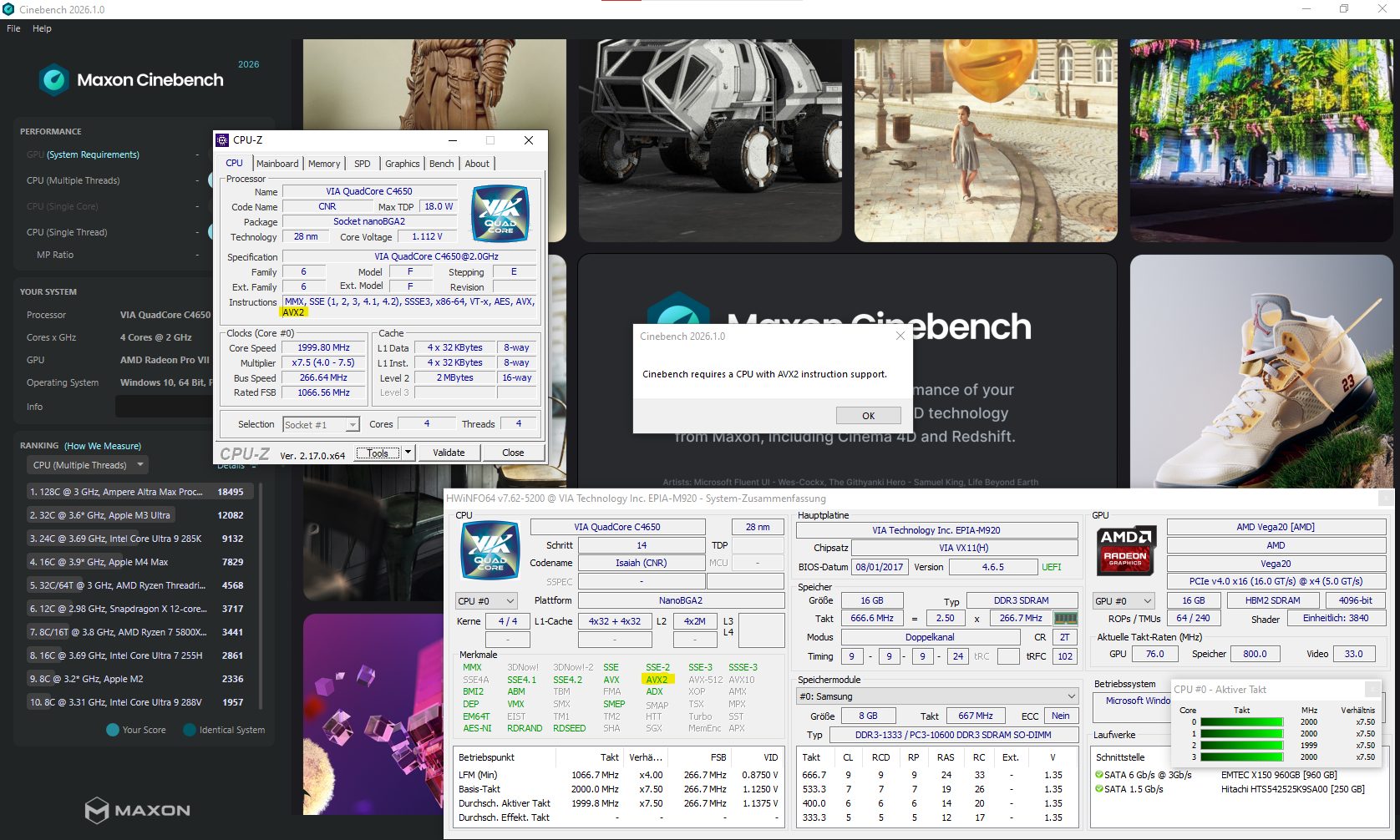Close the CPU-Z window with its X
1400x840 pixels.
coord(529,140)
